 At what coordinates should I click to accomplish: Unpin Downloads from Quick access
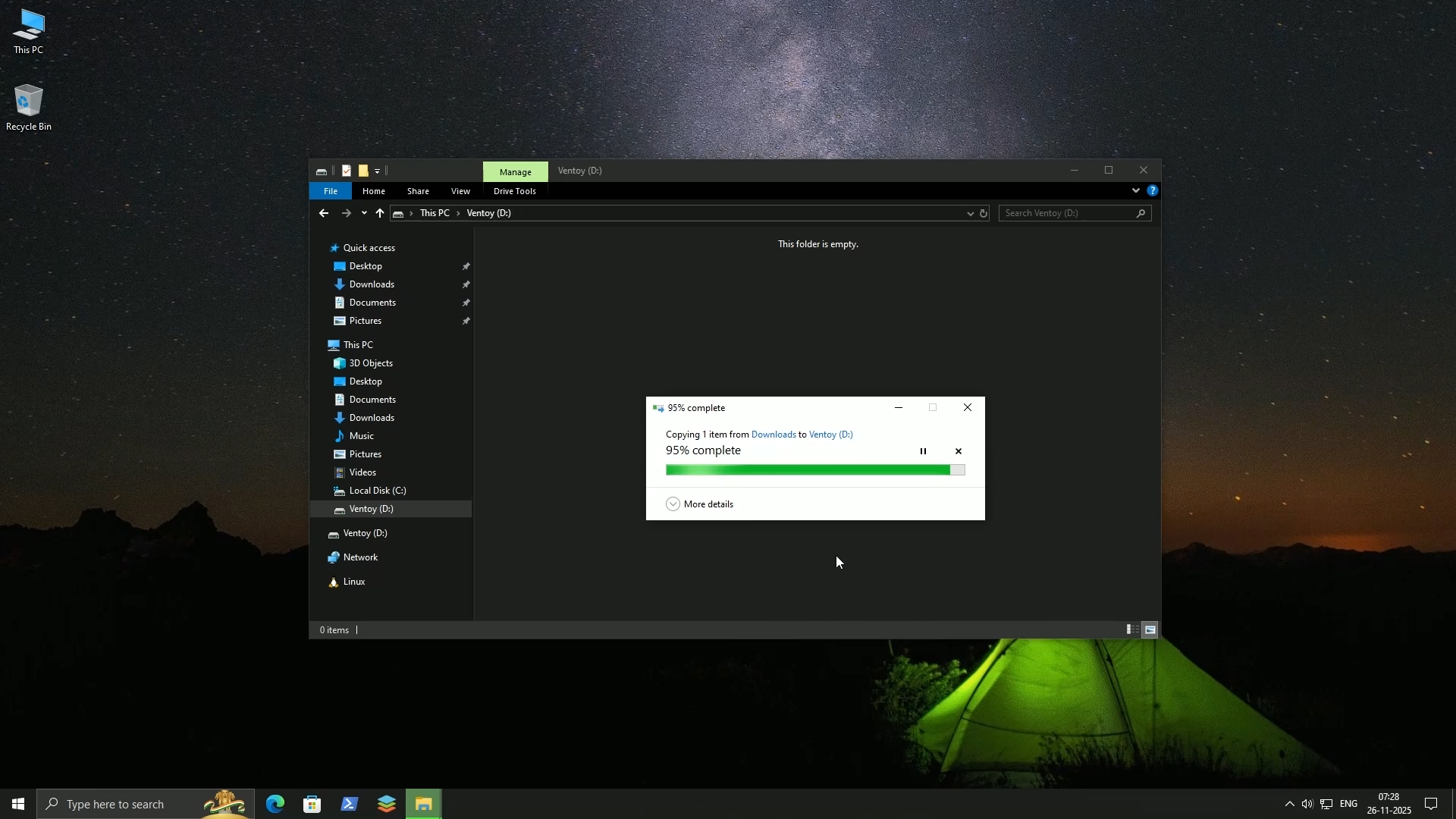[466, 284]
